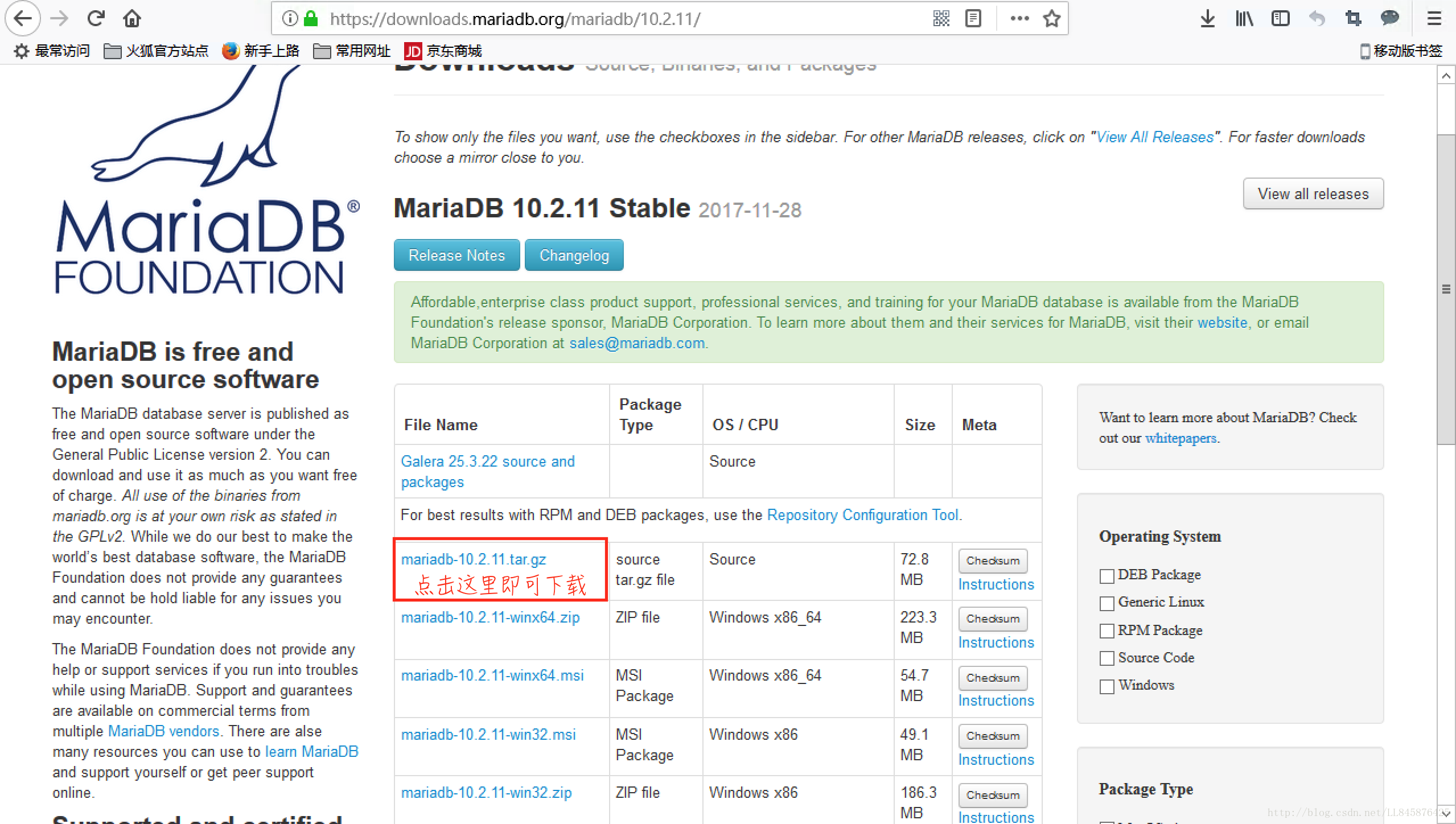Download mariadb-10.2.11-win32.zip
1456x824 pixels.
click(486, 793)
